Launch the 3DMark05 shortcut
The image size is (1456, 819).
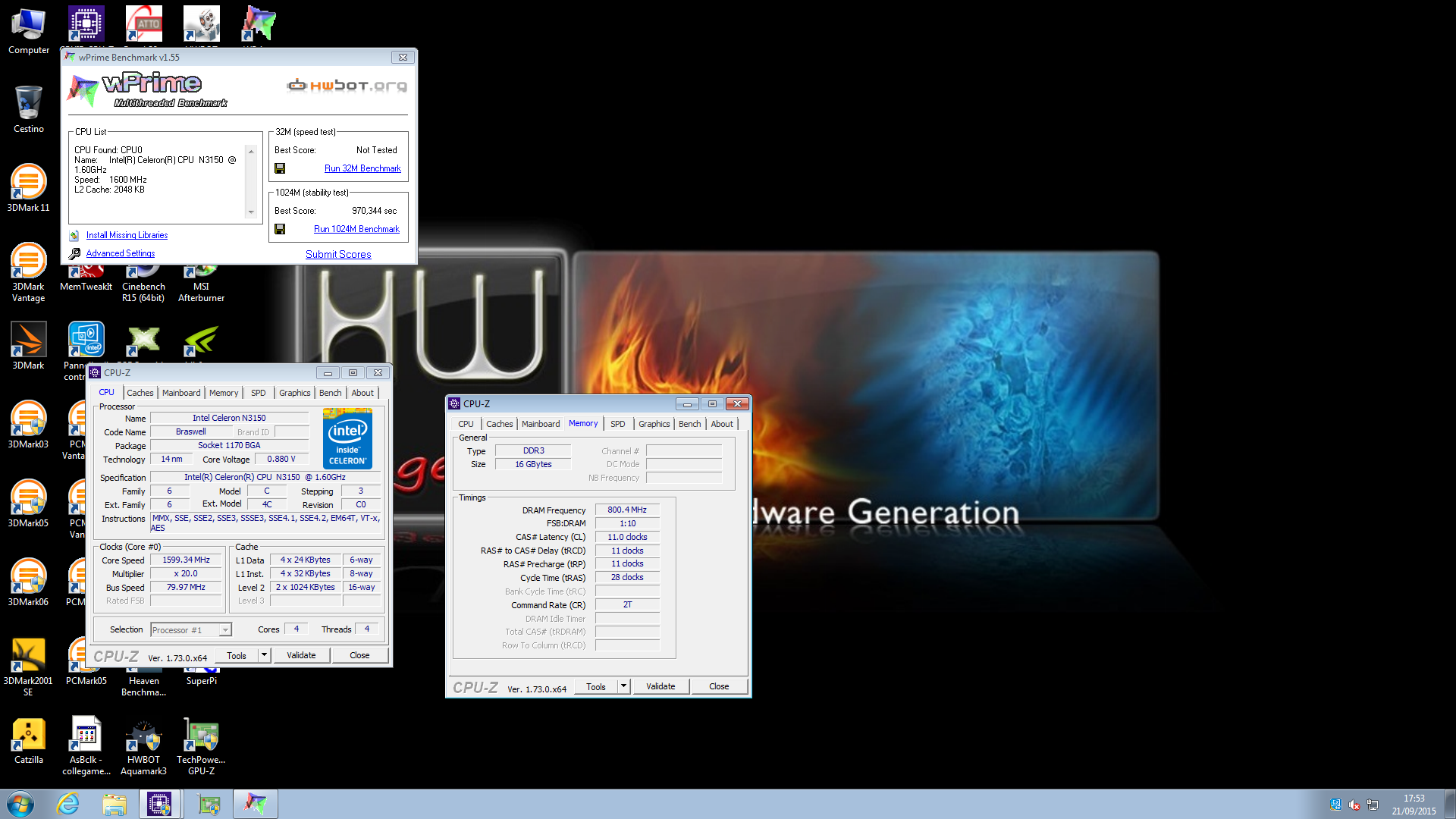(x=29, y=504)
